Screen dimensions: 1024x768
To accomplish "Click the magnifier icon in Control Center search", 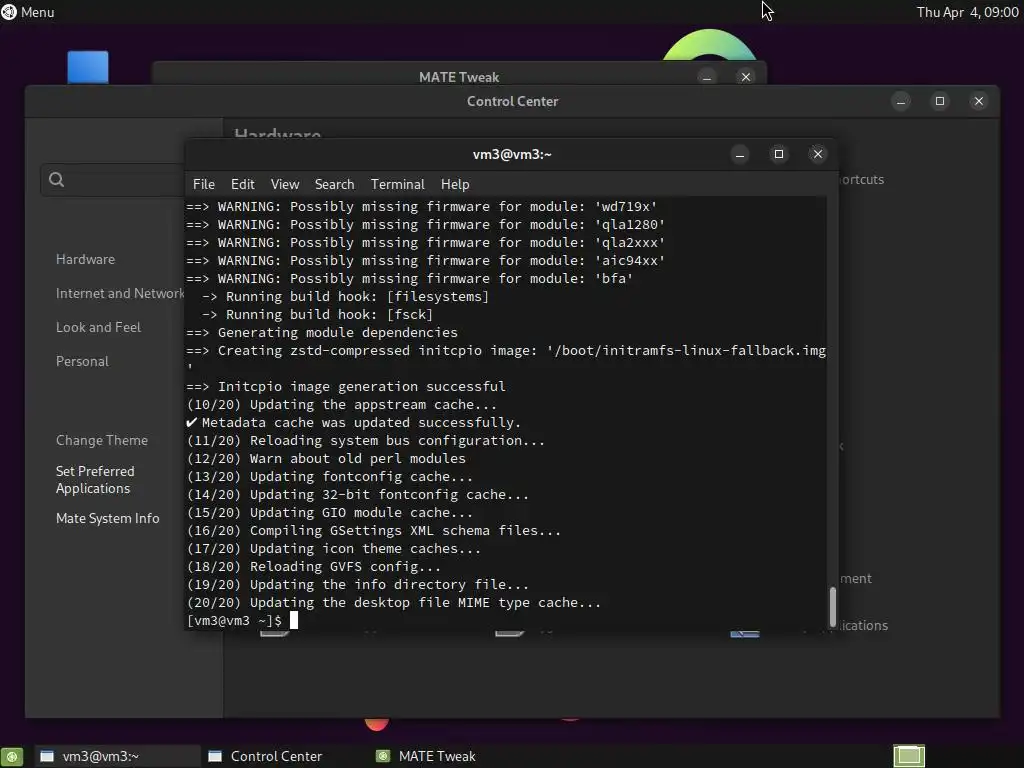I will tap(57, 180).
